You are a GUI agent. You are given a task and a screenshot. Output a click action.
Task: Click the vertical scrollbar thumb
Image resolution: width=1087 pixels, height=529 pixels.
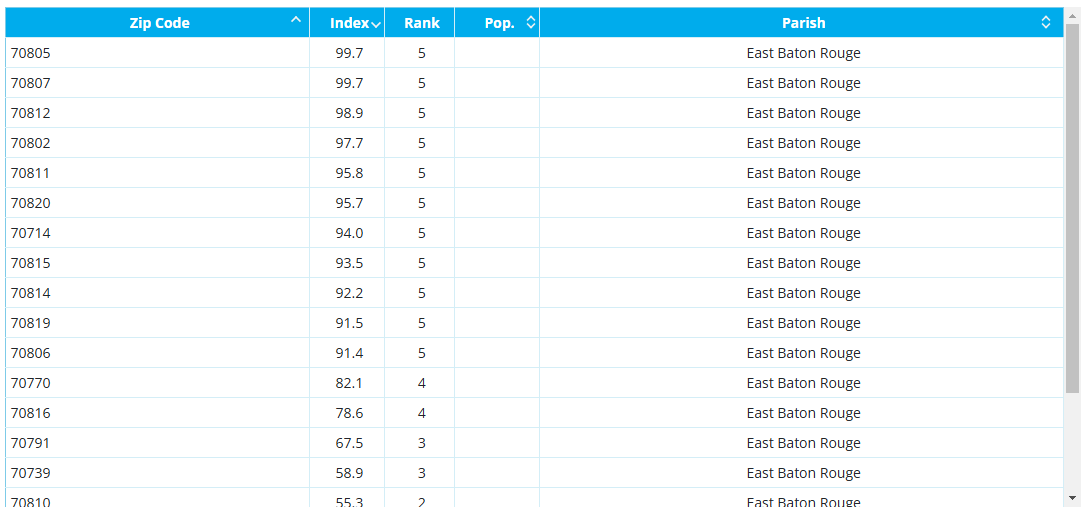[1072, 207]
